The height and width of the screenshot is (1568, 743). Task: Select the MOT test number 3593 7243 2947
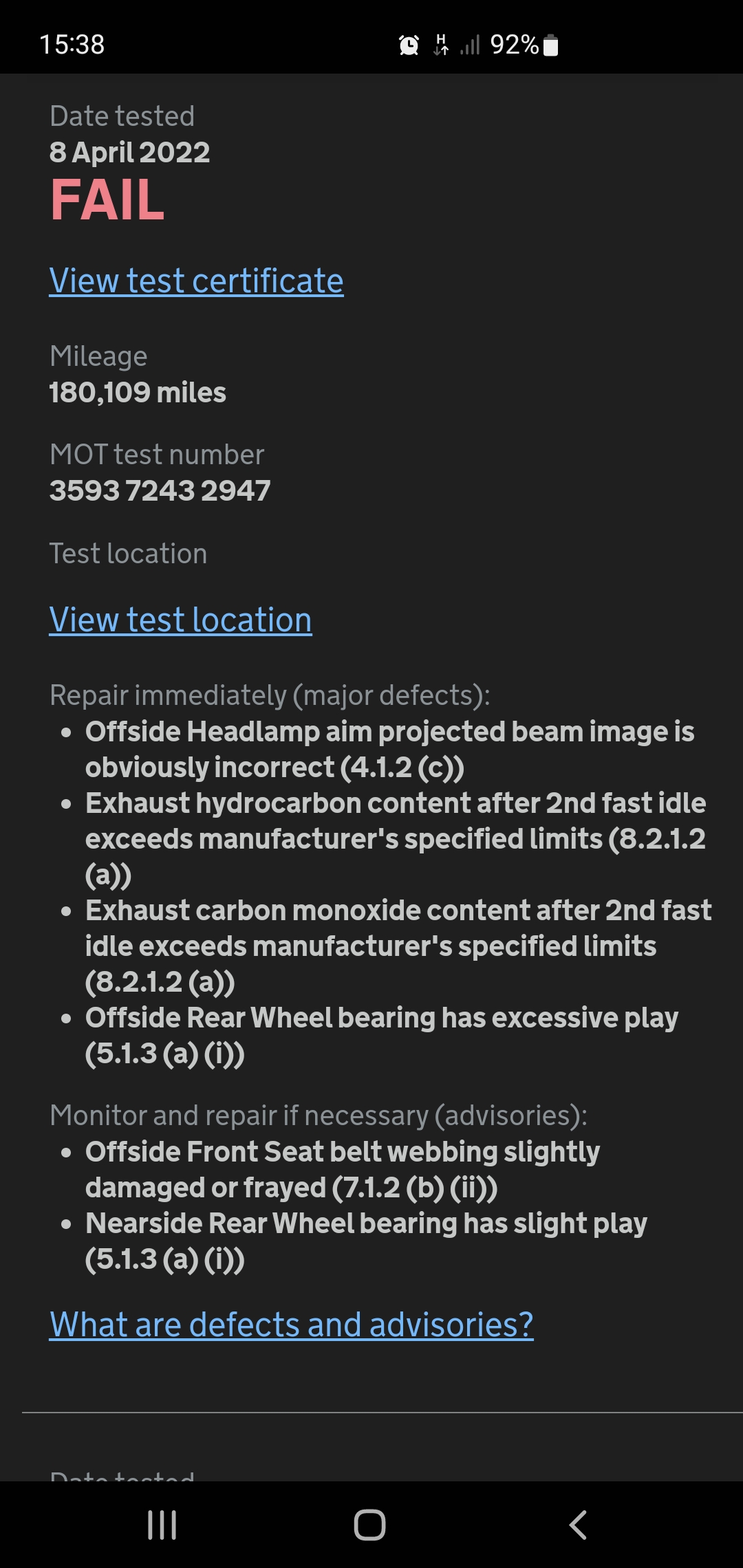[x=160, y=491]
